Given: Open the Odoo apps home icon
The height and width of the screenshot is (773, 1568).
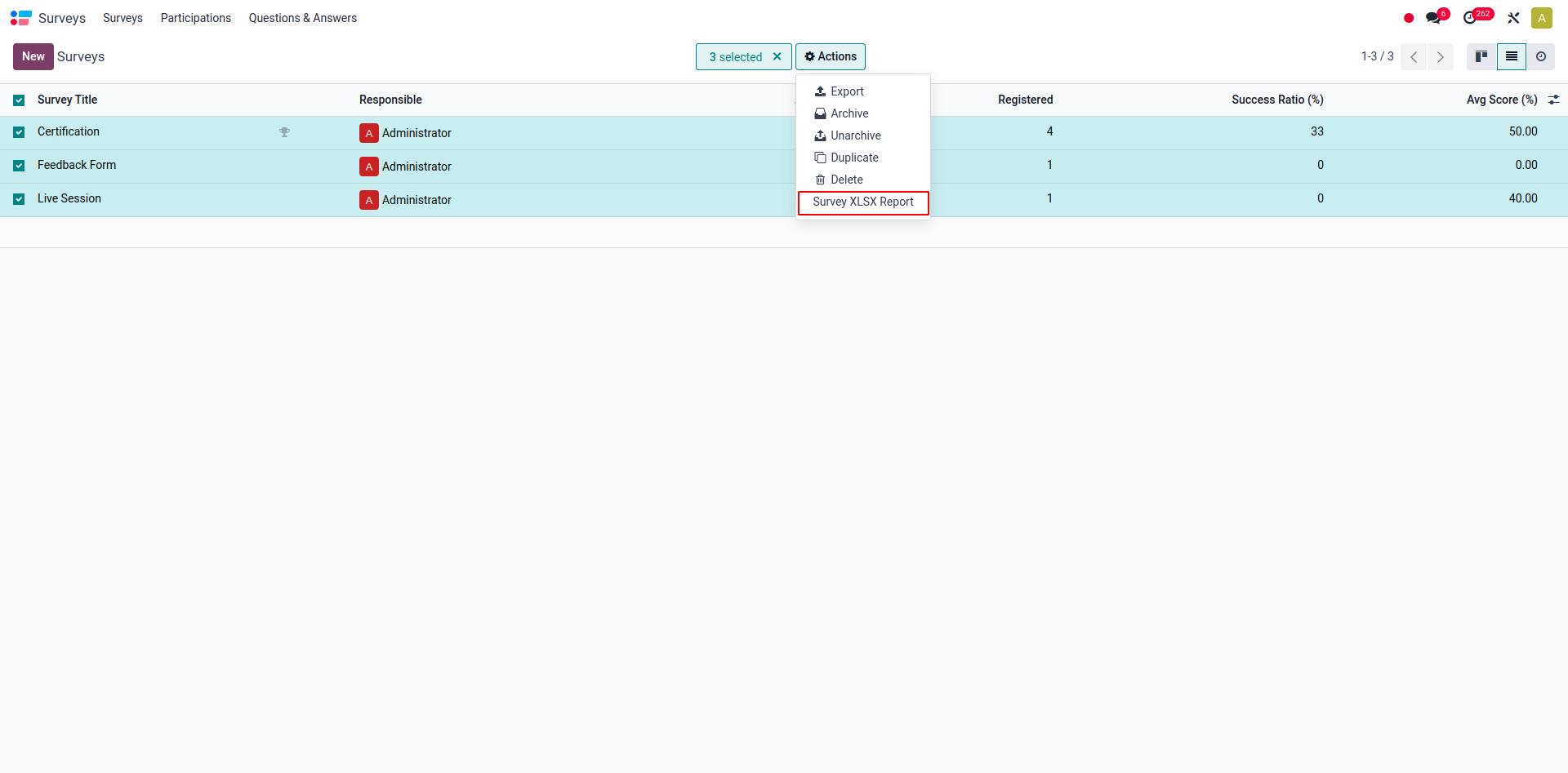Looking at the screenshot, I should coord(21,18).
